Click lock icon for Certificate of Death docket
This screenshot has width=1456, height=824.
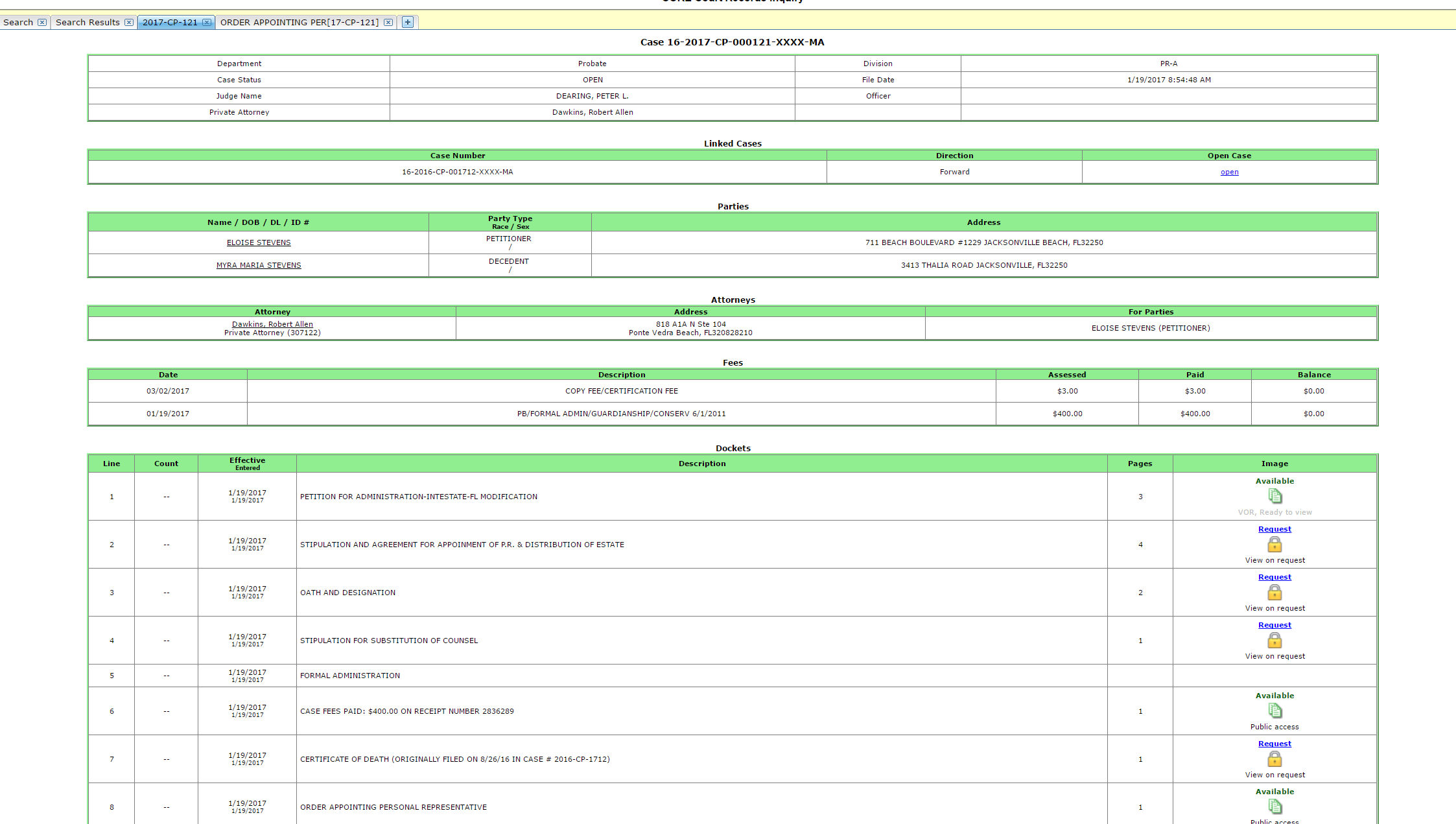pyautogui.click(x=1274, y=759)
